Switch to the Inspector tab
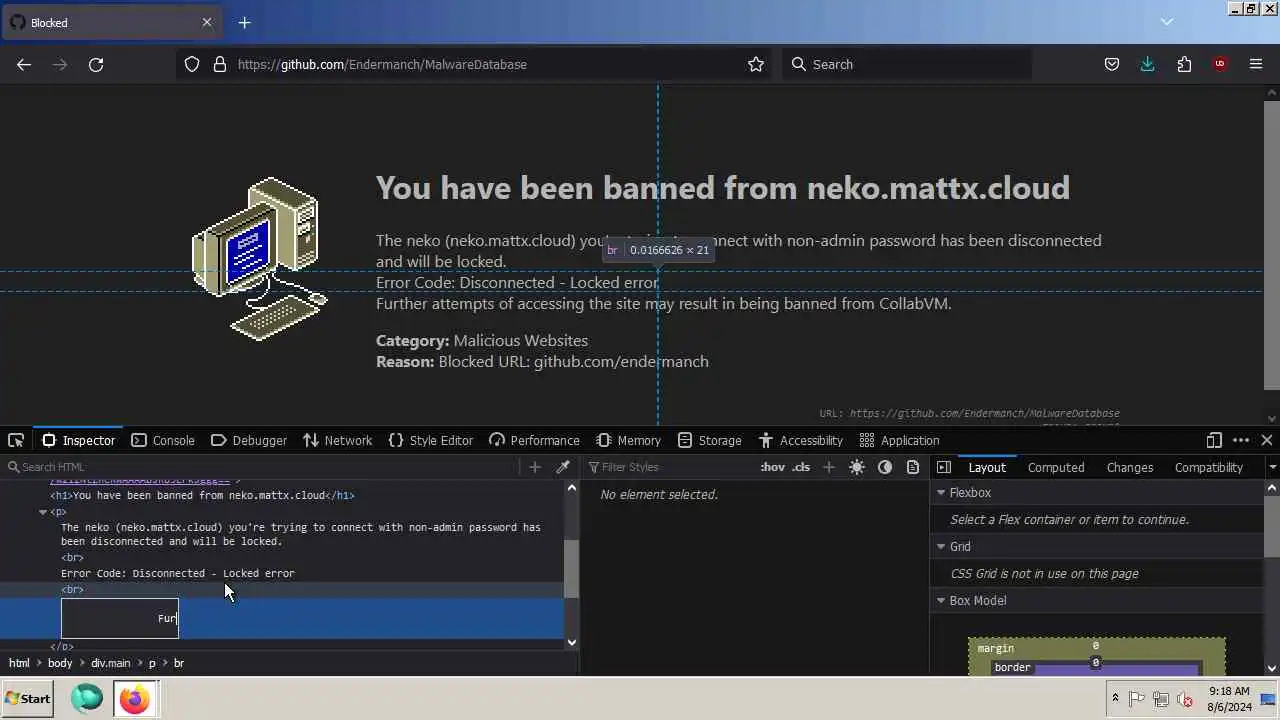Viewport: 1280px width, 720px height. tap(79, 440)
